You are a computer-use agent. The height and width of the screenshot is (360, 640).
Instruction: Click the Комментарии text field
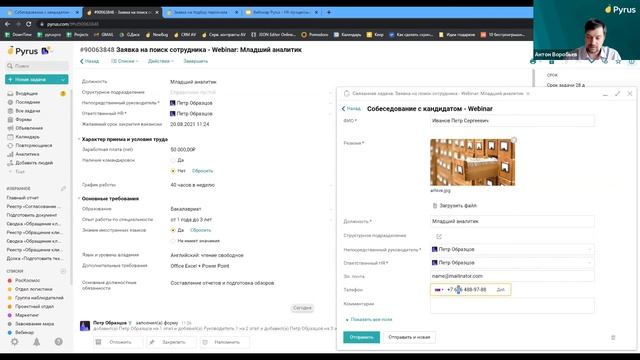pos(512,305)
